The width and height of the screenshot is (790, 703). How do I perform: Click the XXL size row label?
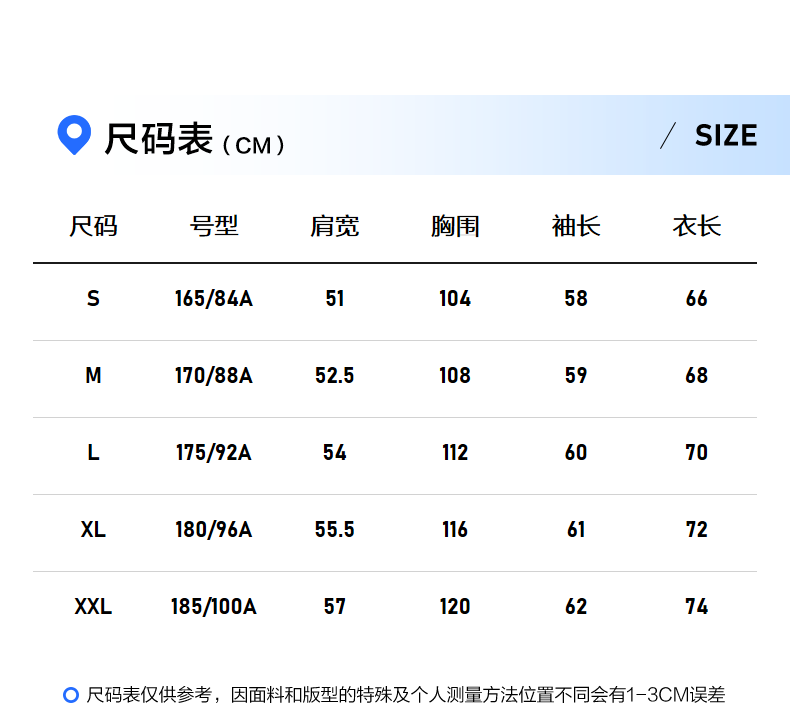coord(93,606)
